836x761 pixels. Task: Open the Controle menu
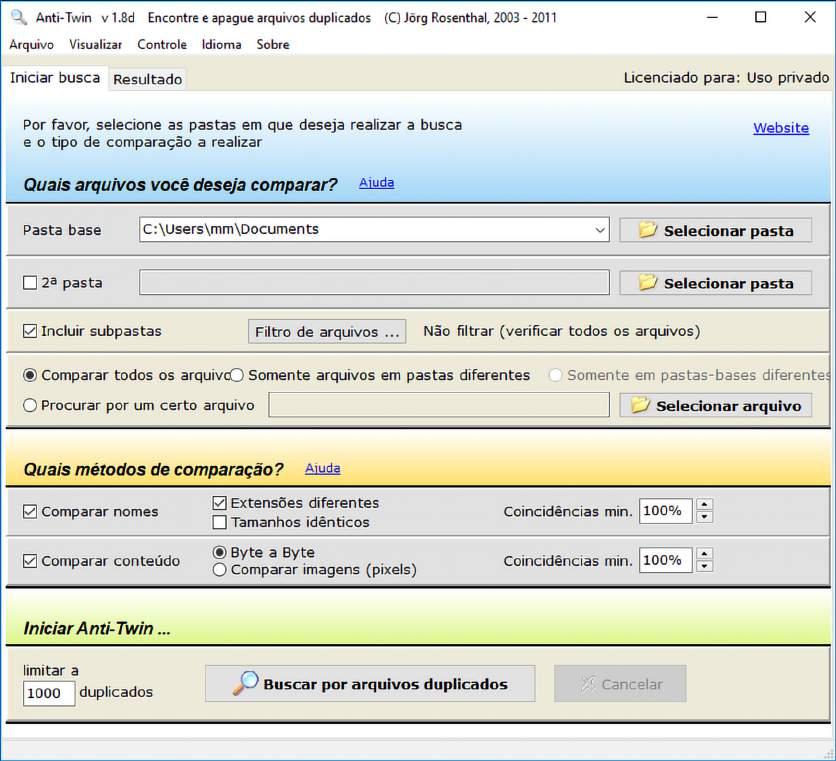click(x=162, y=44)
